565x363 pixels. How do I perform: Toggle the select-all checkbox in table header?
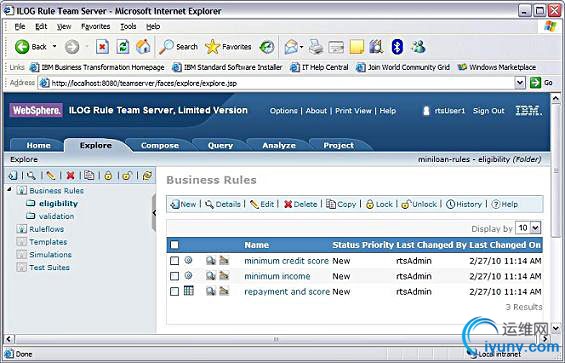pyautogui.click(x=174, y=245)
